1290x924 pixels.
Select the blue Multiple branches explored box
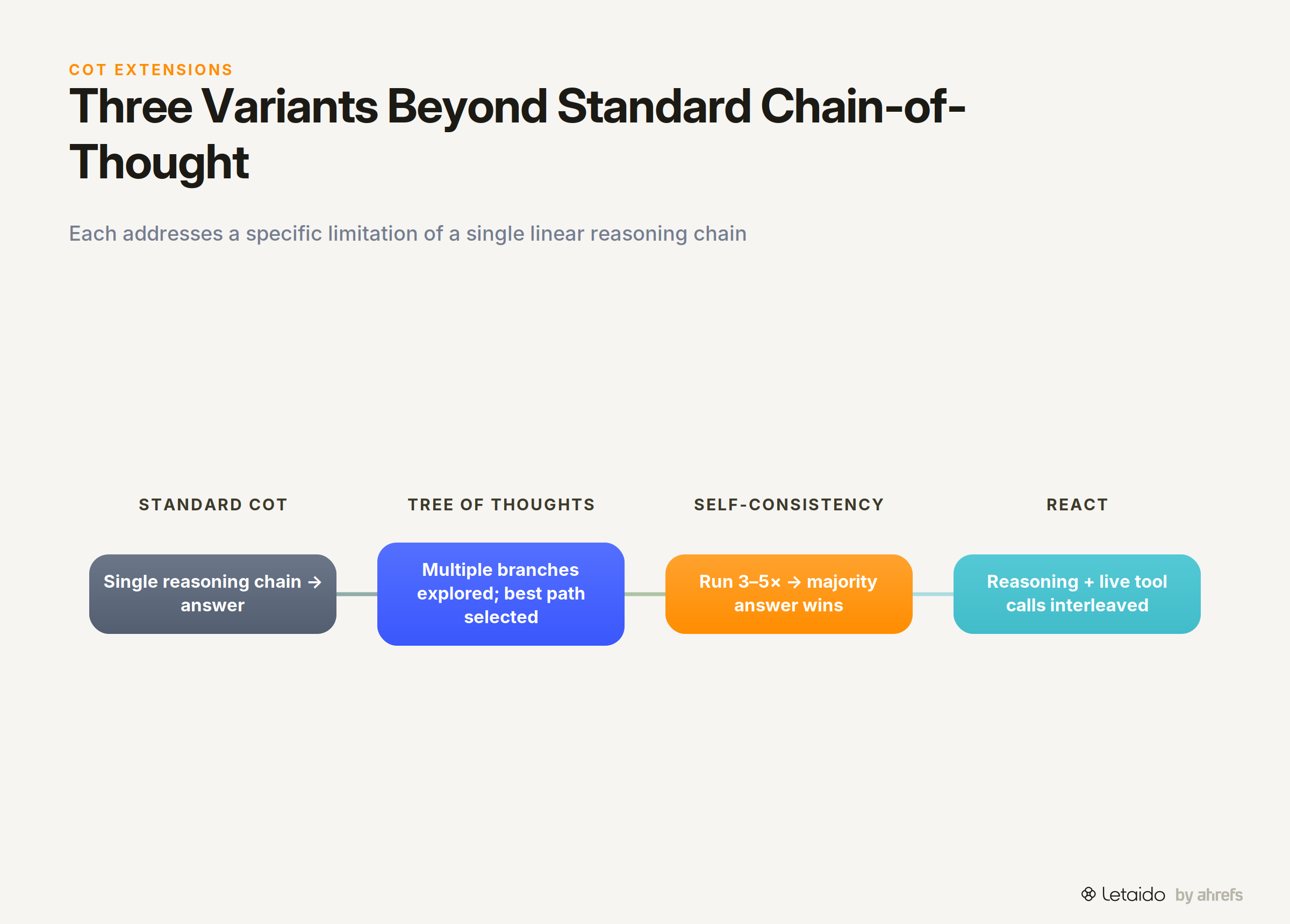pos(500,594)
